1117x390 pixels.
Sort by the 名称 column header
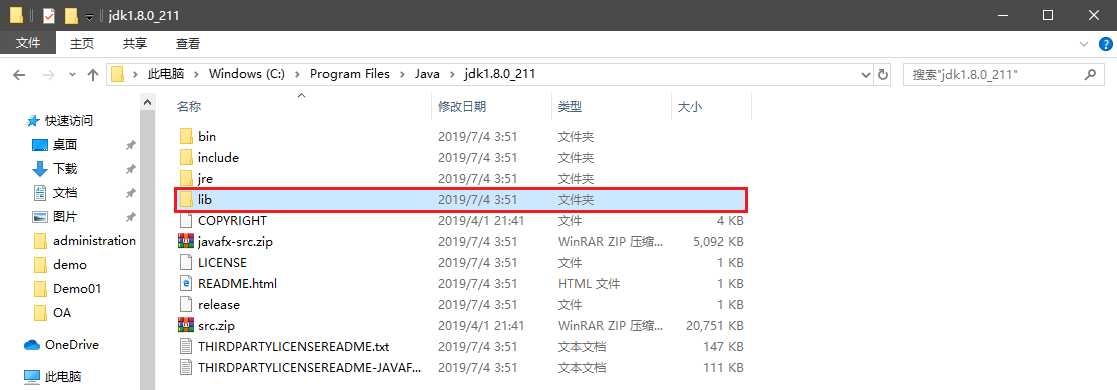tap(189, 106)
